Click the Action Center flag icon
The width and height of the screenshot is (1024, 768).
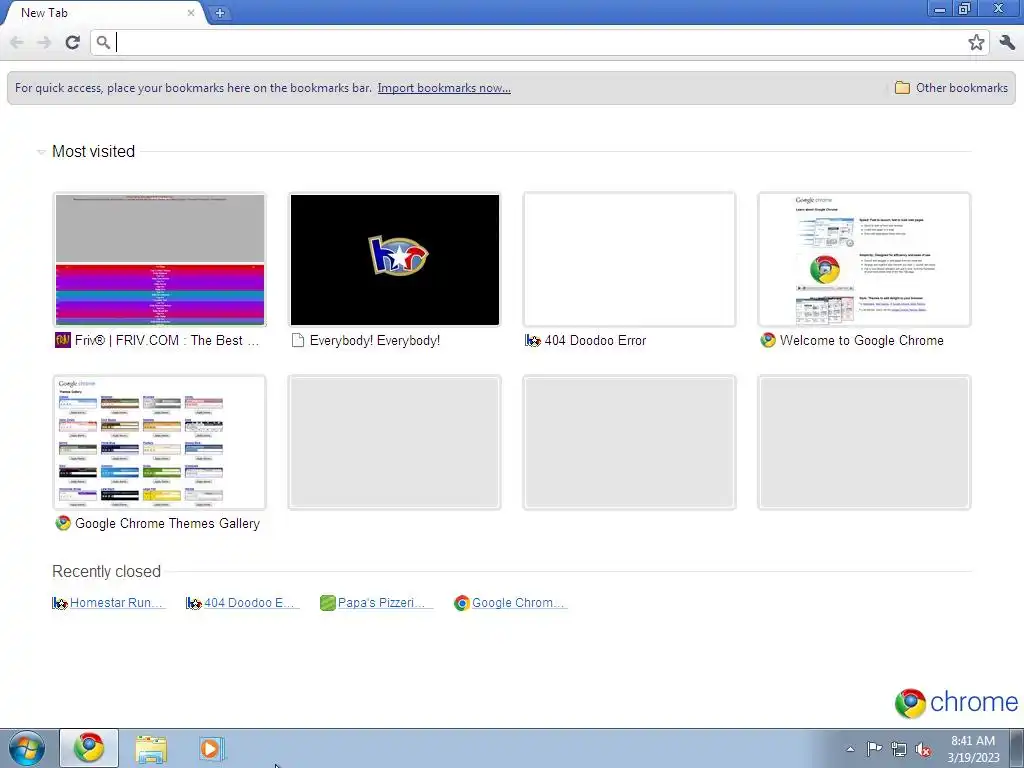tap(874, 749)
